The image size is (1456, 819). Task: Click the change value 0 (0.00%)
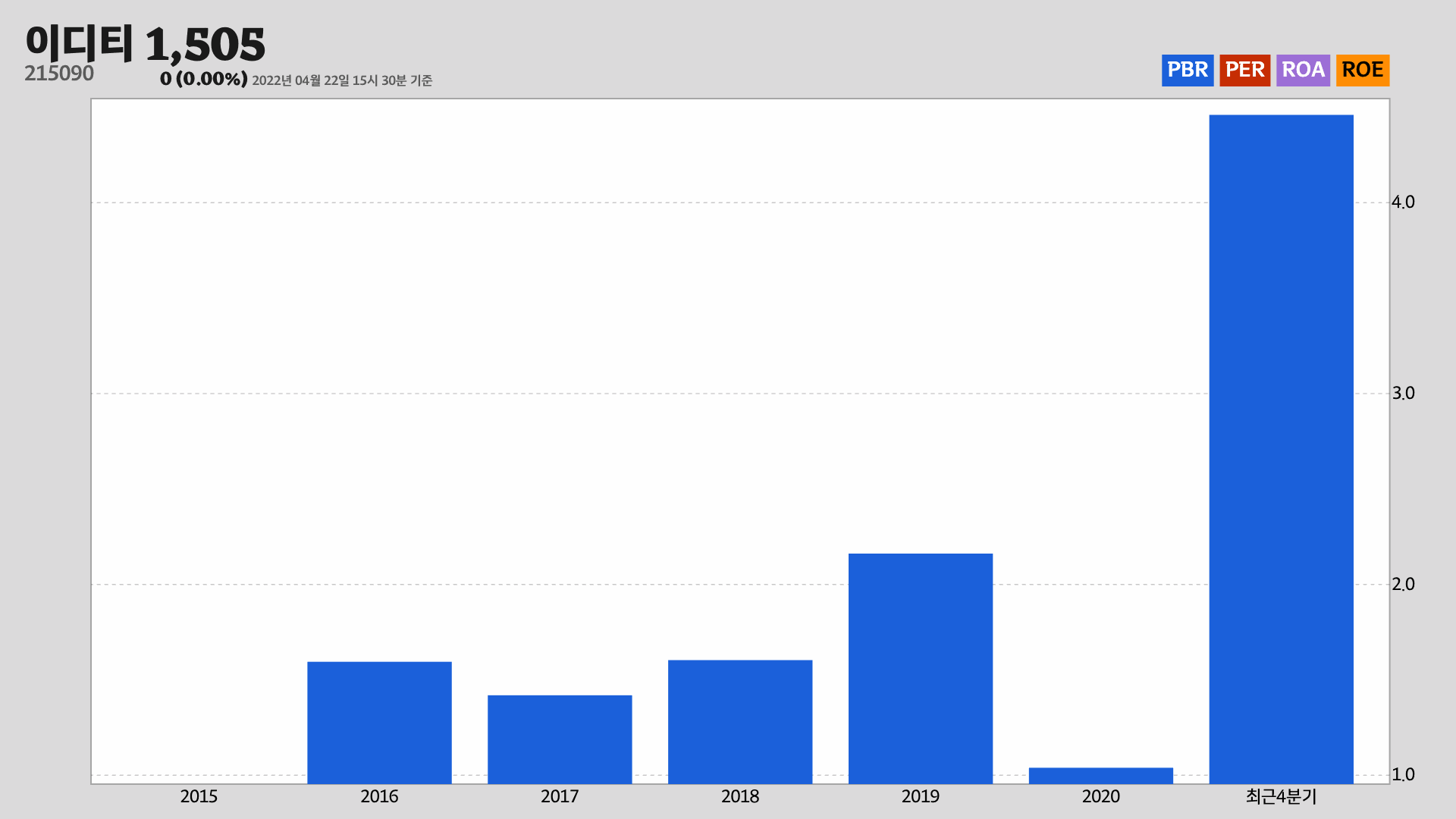pos(203,79)
